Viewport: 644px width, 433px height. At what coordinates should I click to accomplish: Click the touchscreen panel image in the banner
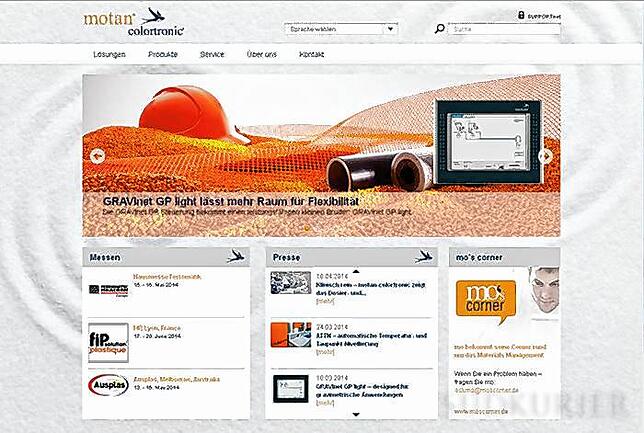click(488, 142)
